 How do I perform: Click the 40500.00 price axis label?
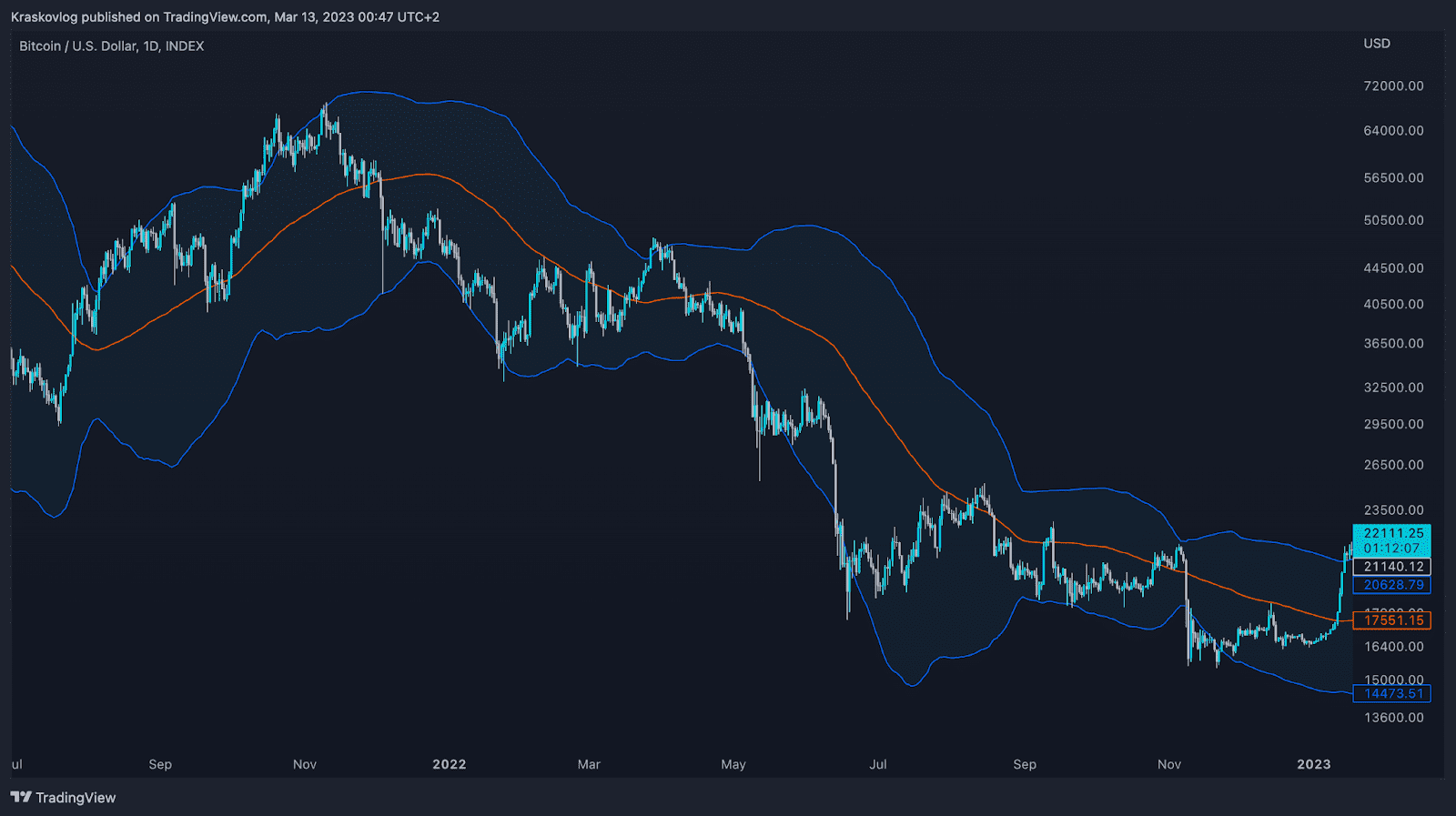tap(1393, 305)
